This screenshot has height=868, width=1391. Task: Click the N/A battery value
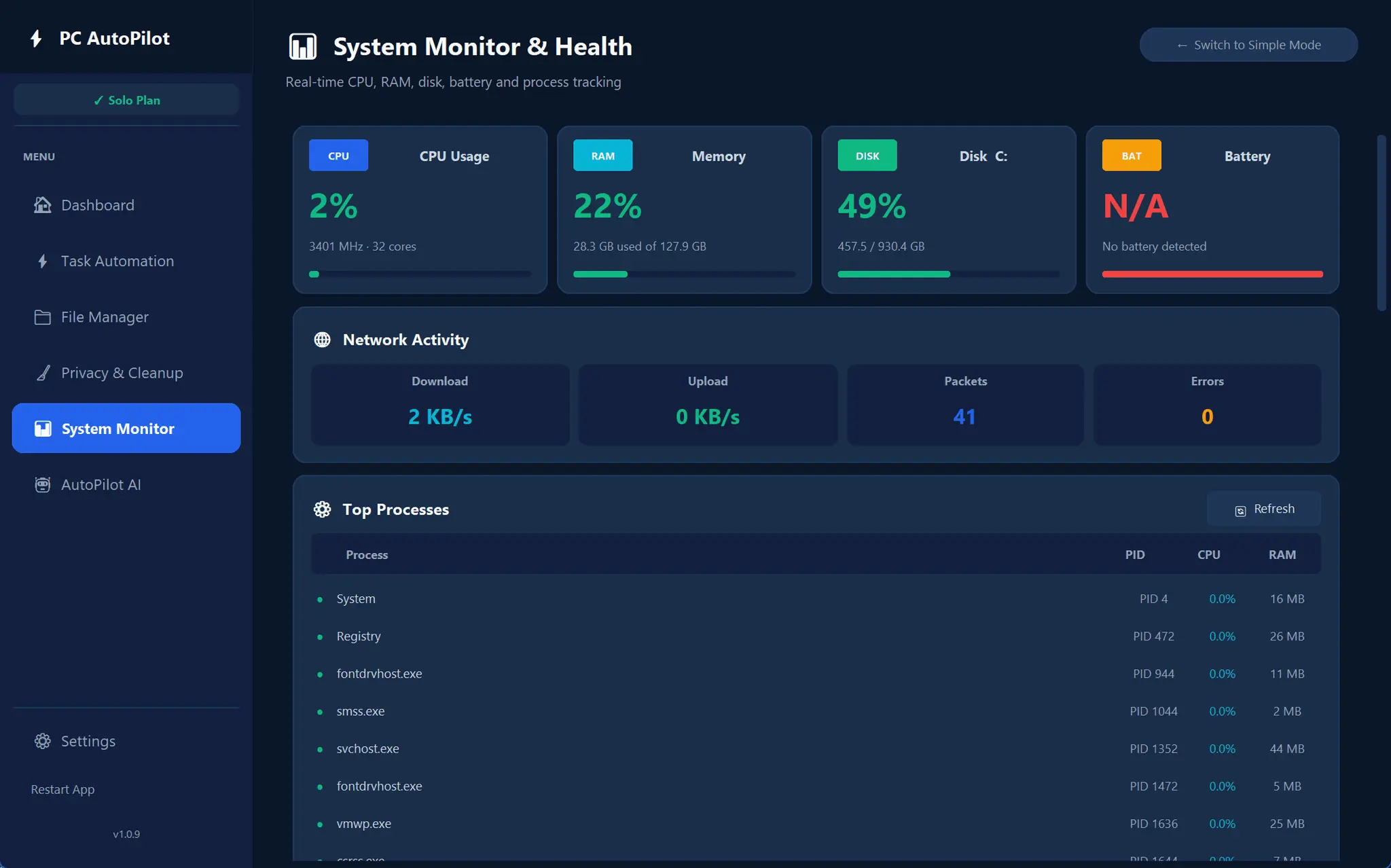pos(1136,206)
